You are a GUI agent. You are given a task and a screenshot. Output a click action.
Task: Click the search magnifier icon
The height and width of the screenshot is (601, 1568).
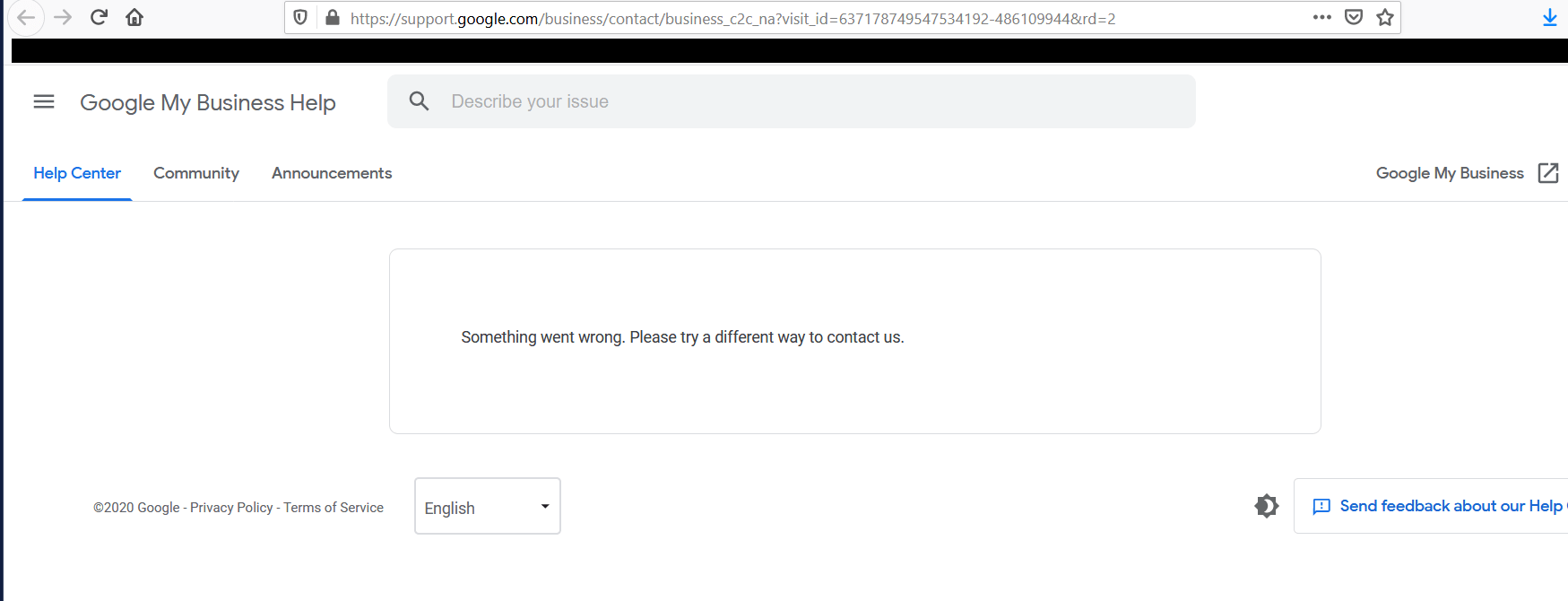tap(419, 101)
